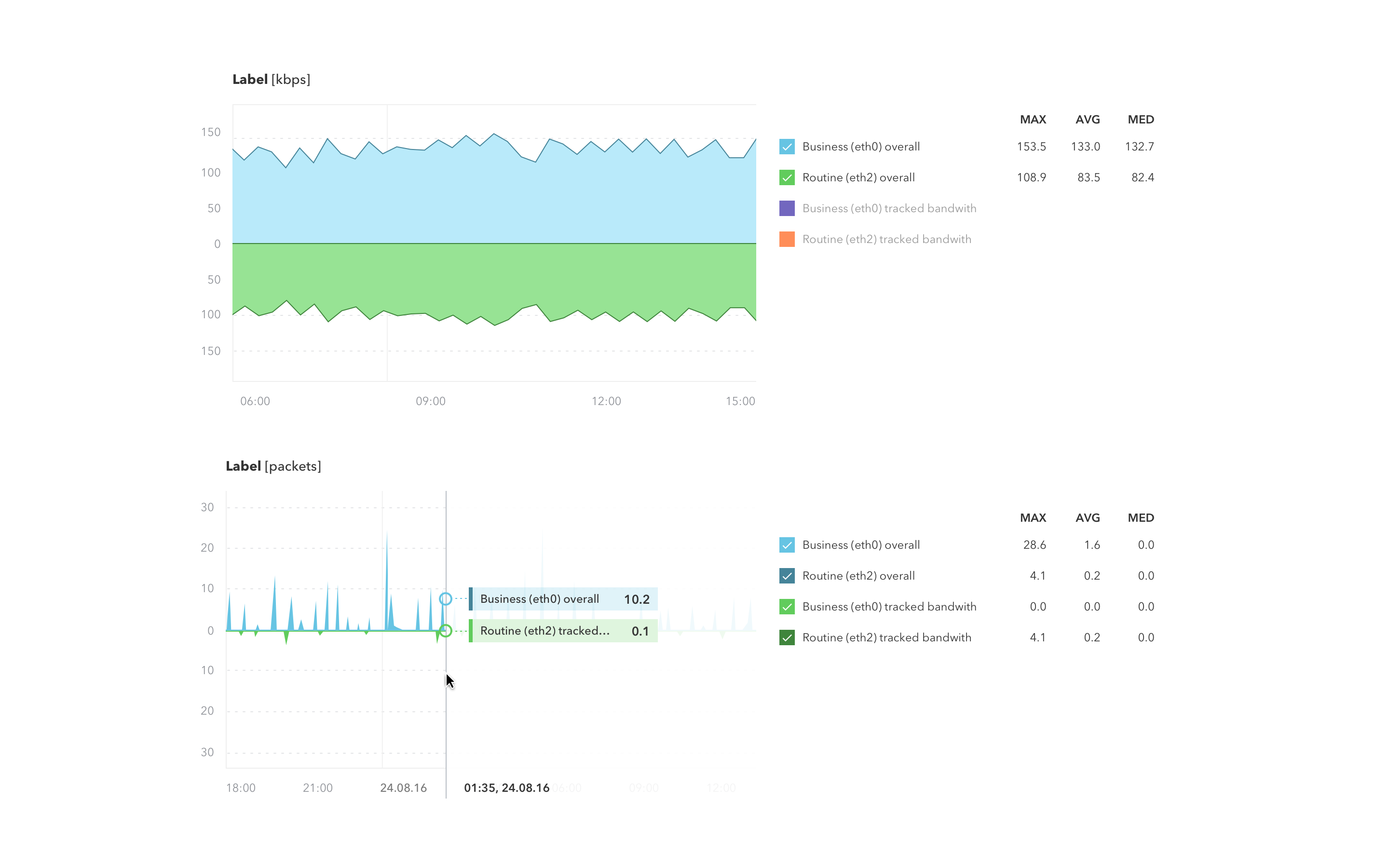Screen dimensions: 1389x868
Task: Click MED column header in packets legend
Action: pos(1141,518)
